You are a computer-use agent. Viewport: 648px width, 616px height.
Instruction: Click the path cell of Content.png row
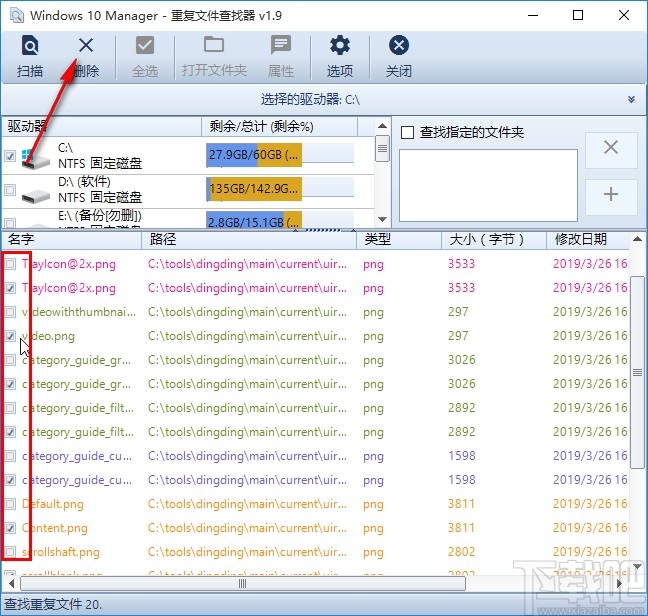(247, 528)
